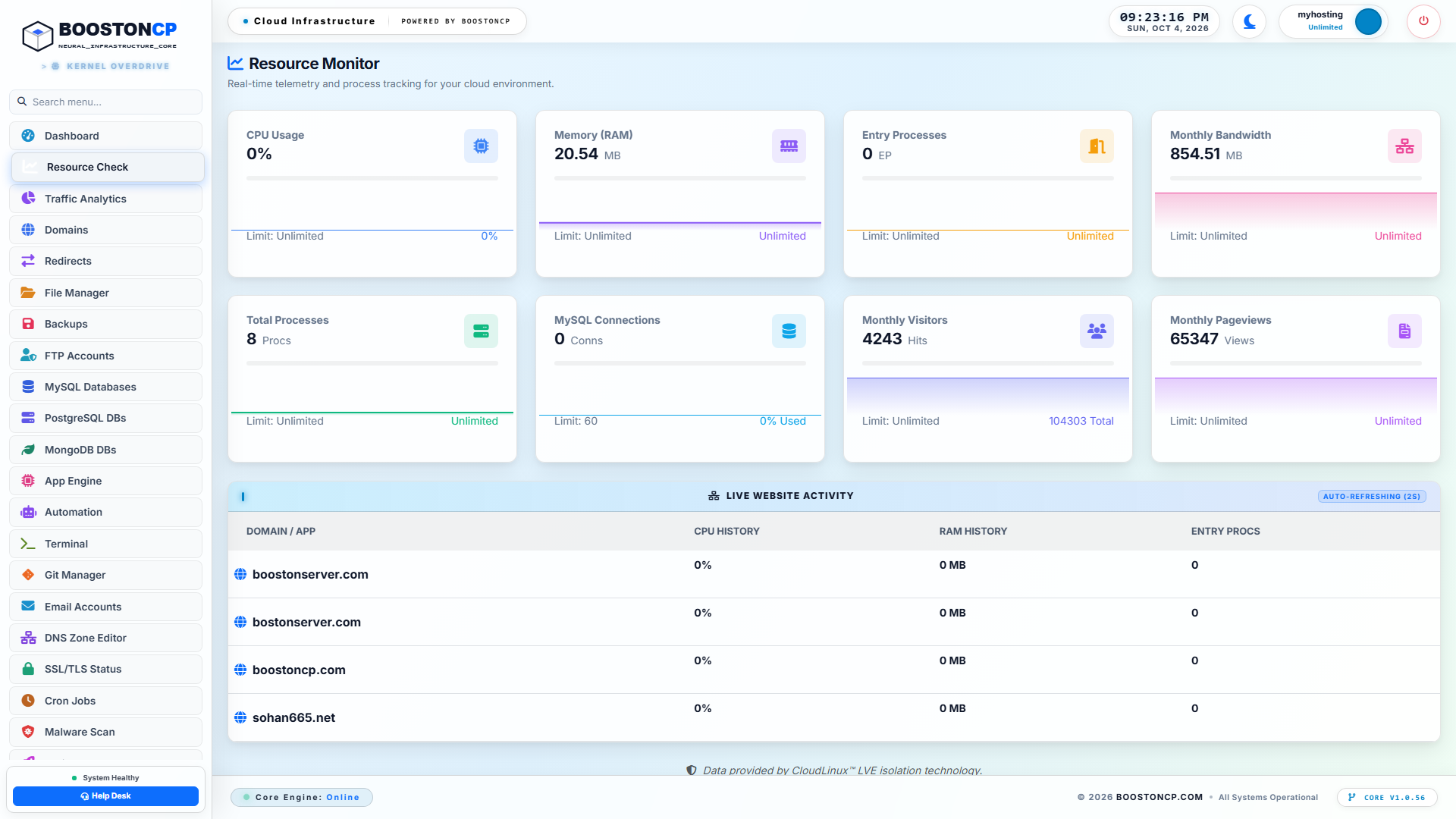Click the Monthly Visitors people icon
Viewport: 1456px width, 819px height.
tap(1097, 331)
